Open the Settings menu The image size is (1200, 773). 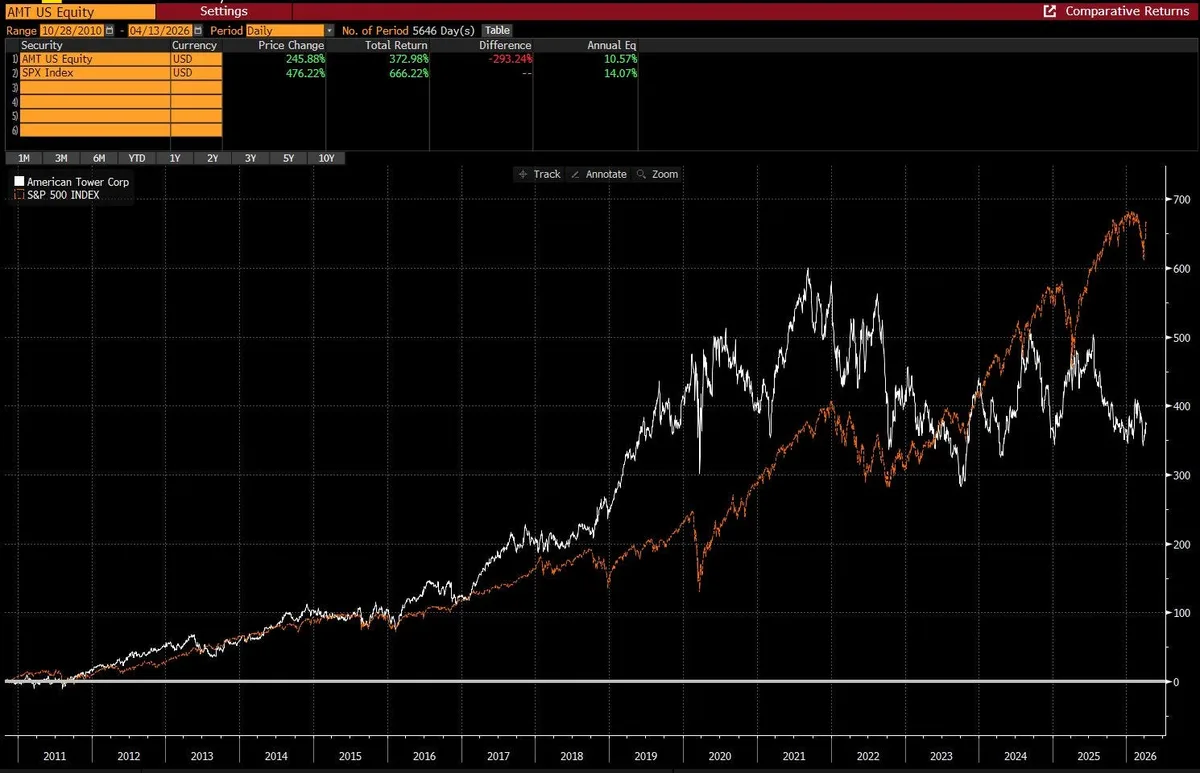tap(223, 11)
